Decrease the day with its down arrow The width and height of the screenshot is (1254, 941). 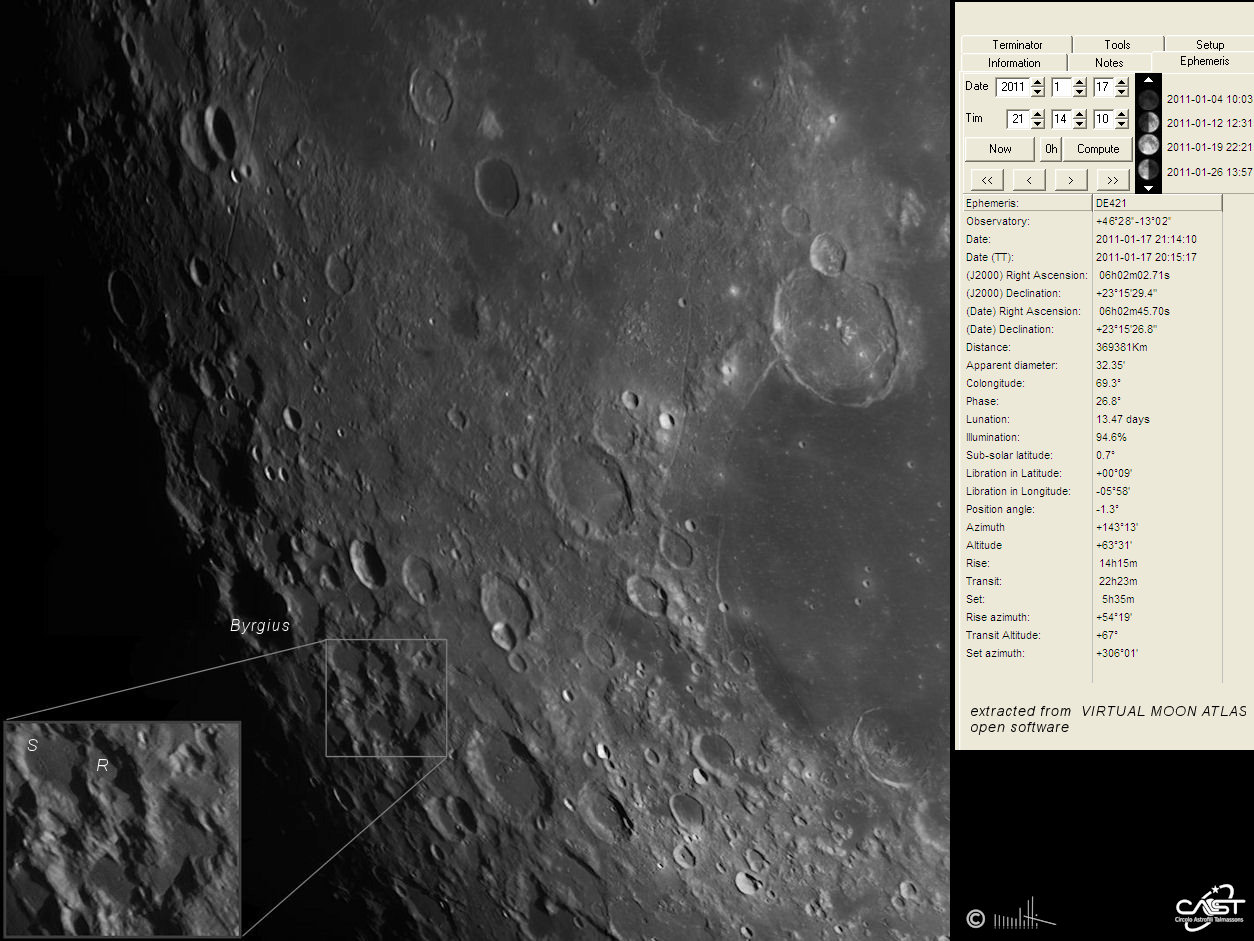[1121, 92]
